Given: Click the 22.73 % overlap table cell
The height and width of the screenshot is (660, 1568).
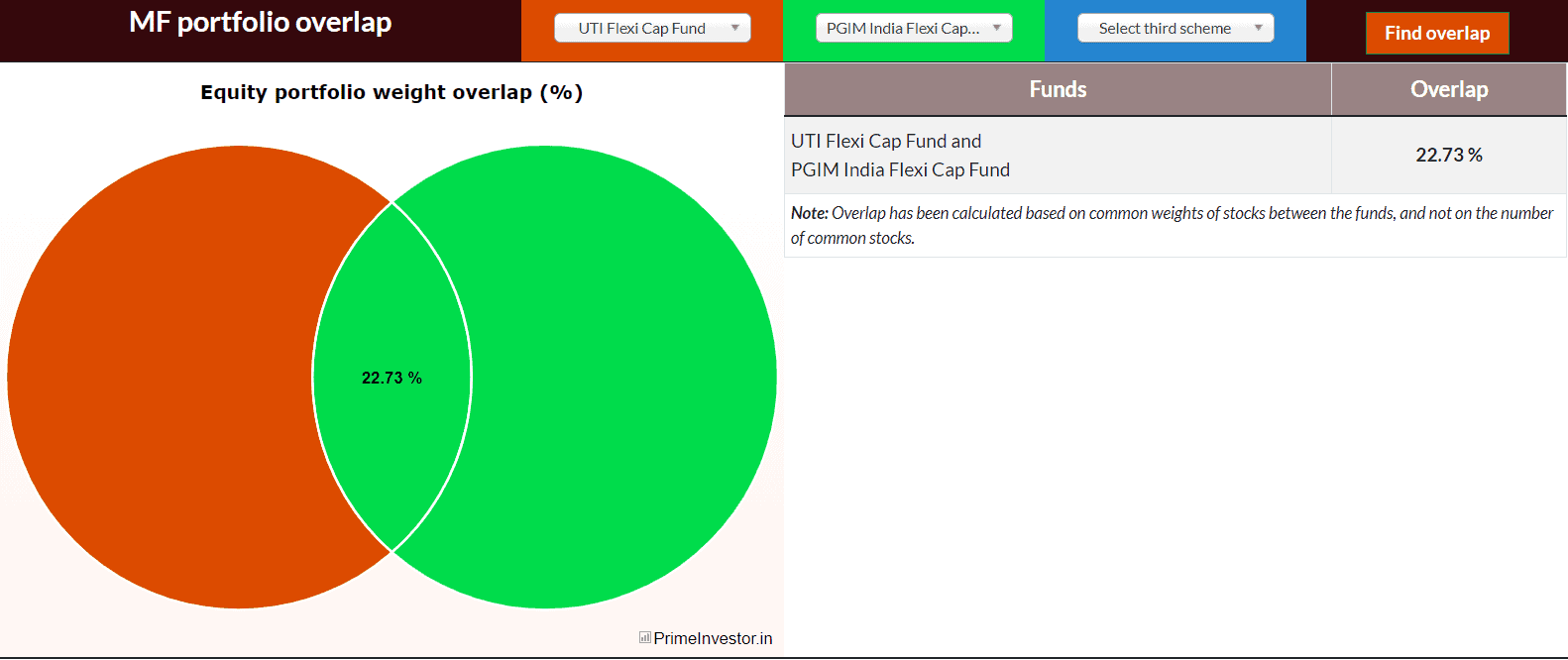Looking at the screenshot, I should [1449, 155].
